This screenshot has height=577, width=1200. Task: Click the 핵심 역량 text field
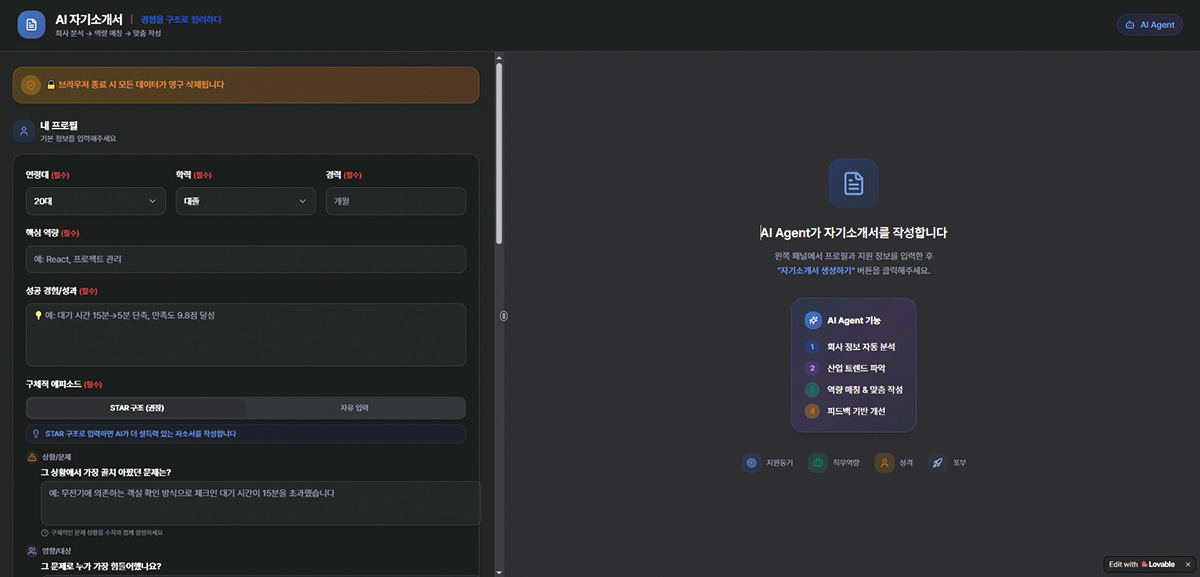[245, 259]
